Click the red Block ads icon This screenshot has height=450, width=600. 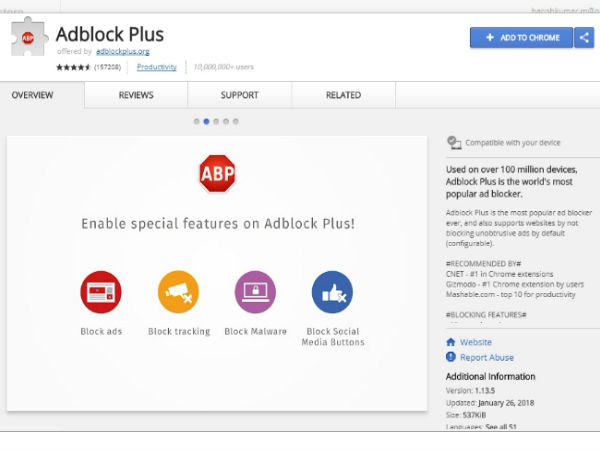(x=101, y=292)
